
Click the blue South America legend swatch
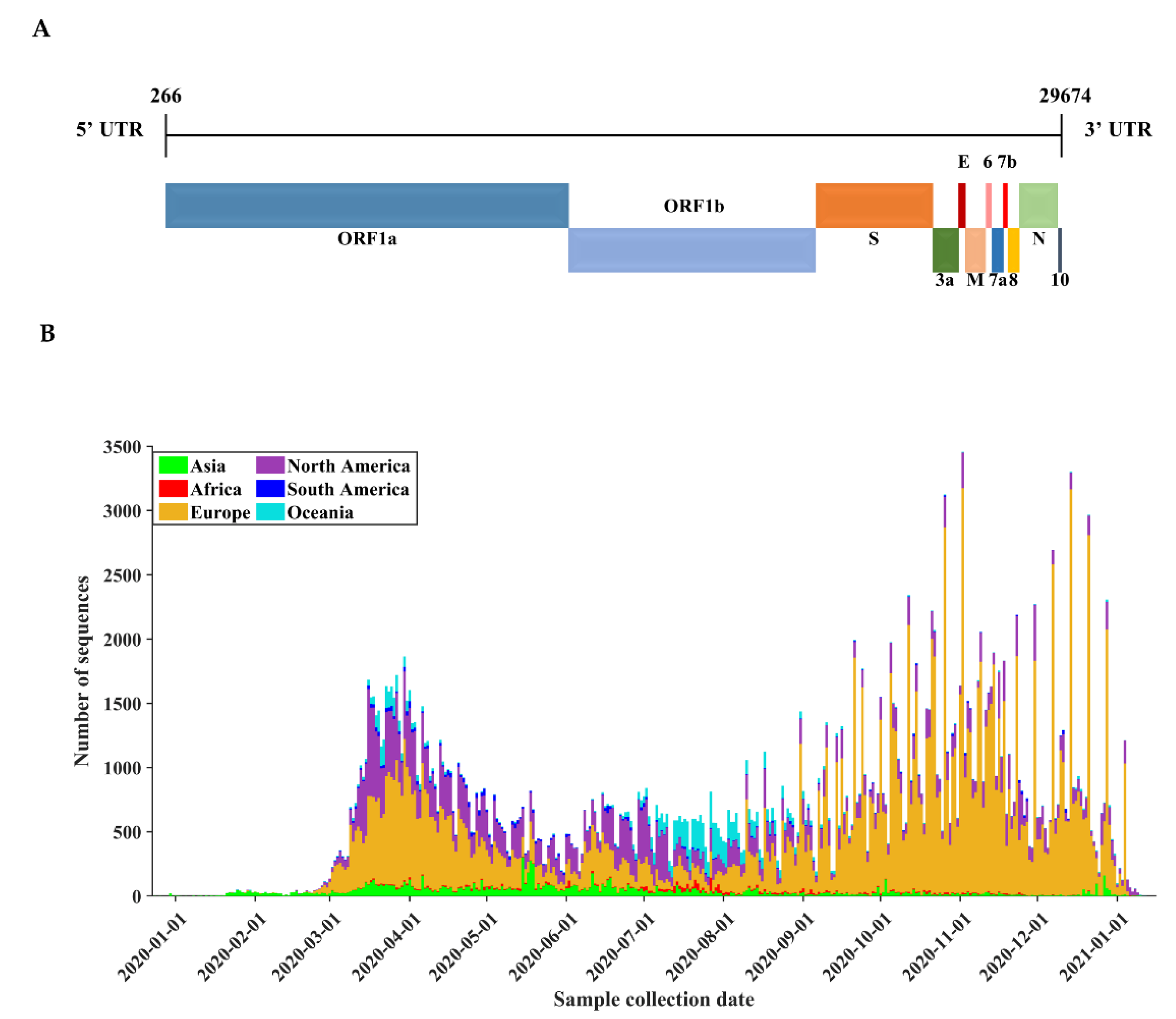(270, 489)
